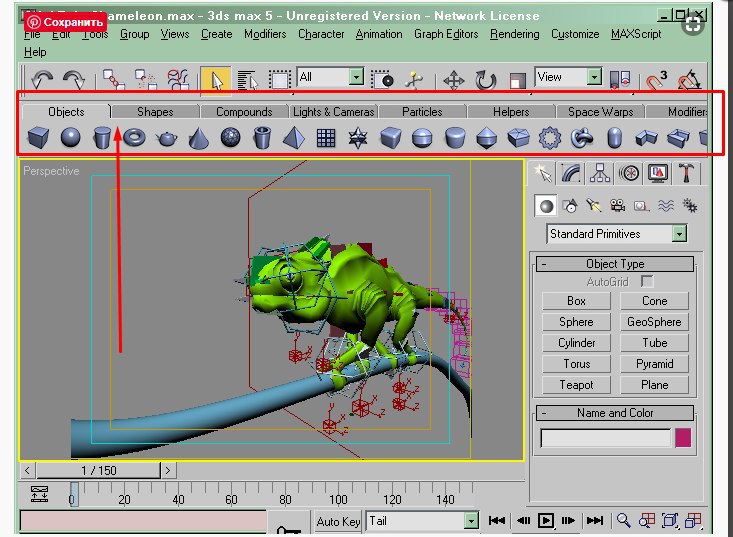Screen dimensions: 733x537
Task: Click the Torus primitive shelf icon
Action: pos(135,138)
